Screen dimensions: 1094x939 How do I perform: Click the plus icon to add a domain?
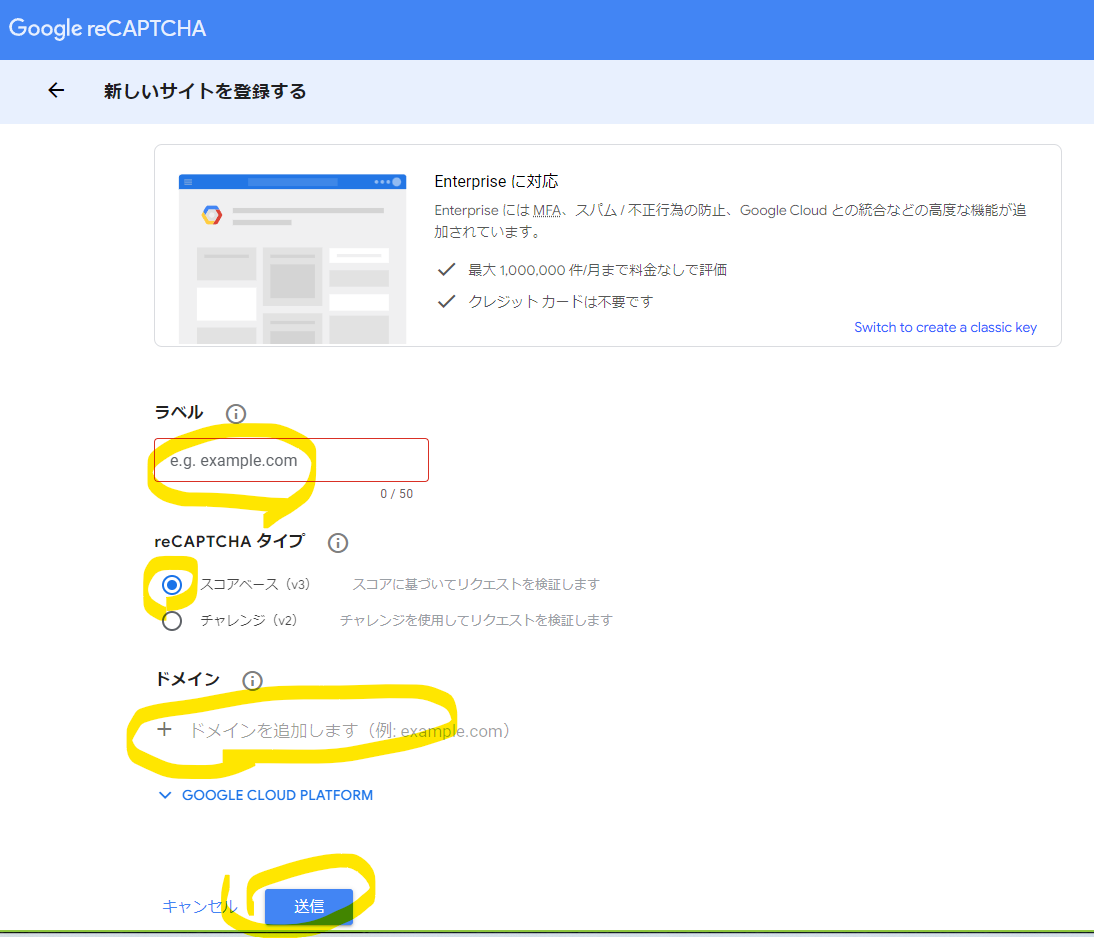point(164,730)
